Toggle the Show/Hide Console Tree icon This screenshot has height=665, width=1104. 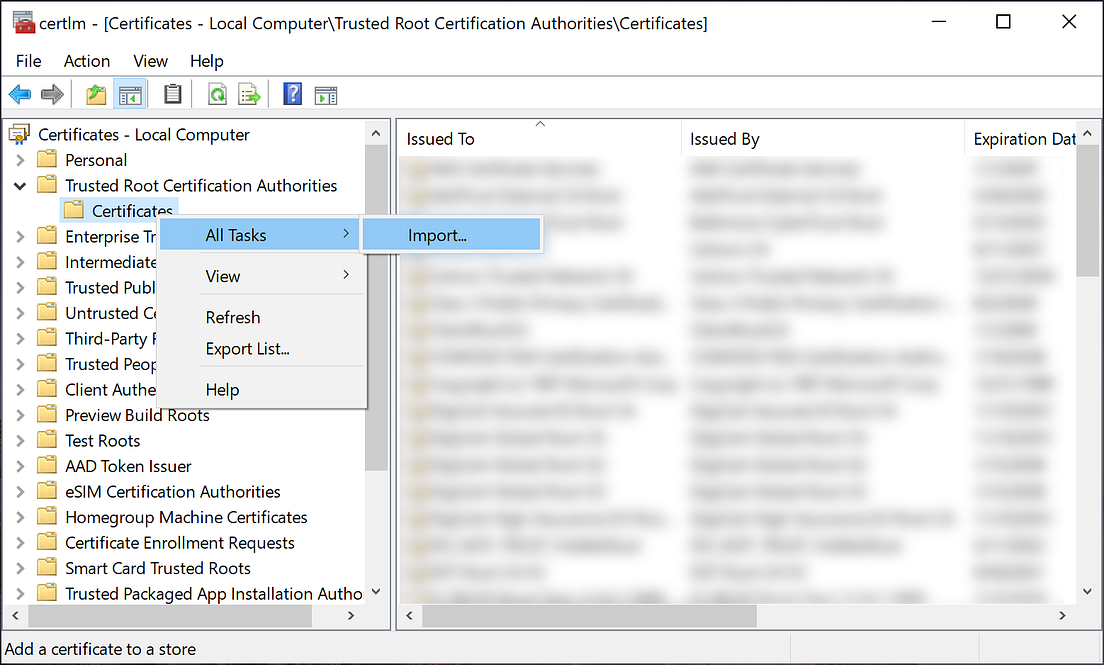click(x=131, y=93)
